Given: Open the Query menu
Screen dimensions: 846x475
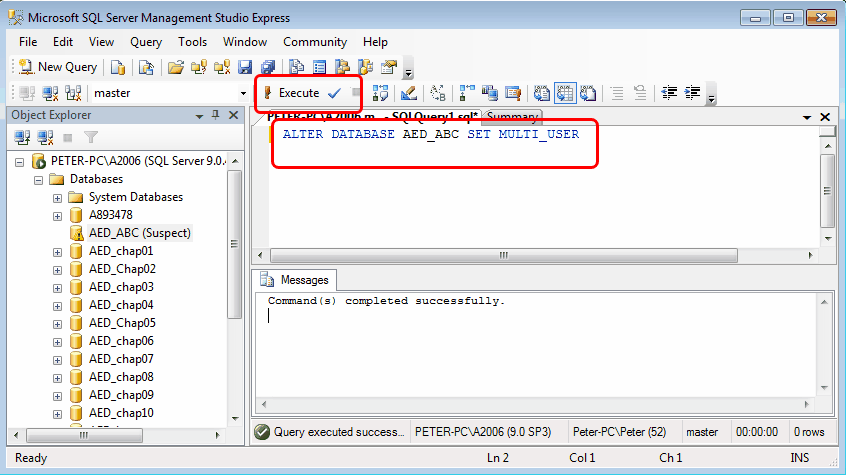Looking at the screenshot, I should [146, 42].
